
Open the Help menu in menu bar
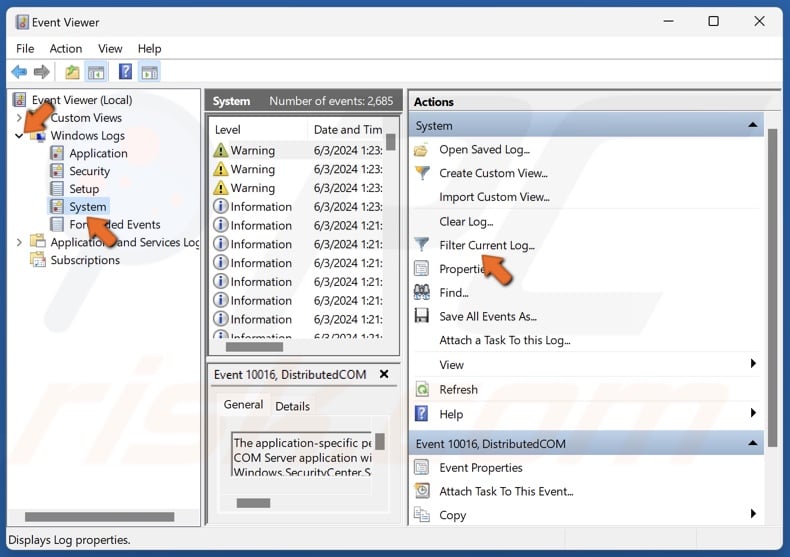[x=149, y=48]
